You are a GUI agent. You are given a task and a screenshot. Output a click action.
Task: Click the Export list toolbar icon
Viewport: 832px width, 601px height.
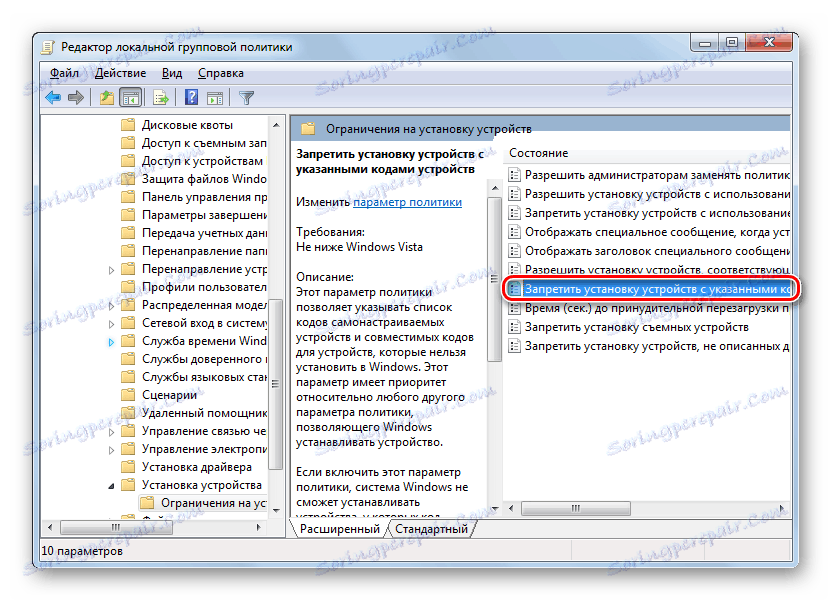pyautogui.click(x=161, y=98)
